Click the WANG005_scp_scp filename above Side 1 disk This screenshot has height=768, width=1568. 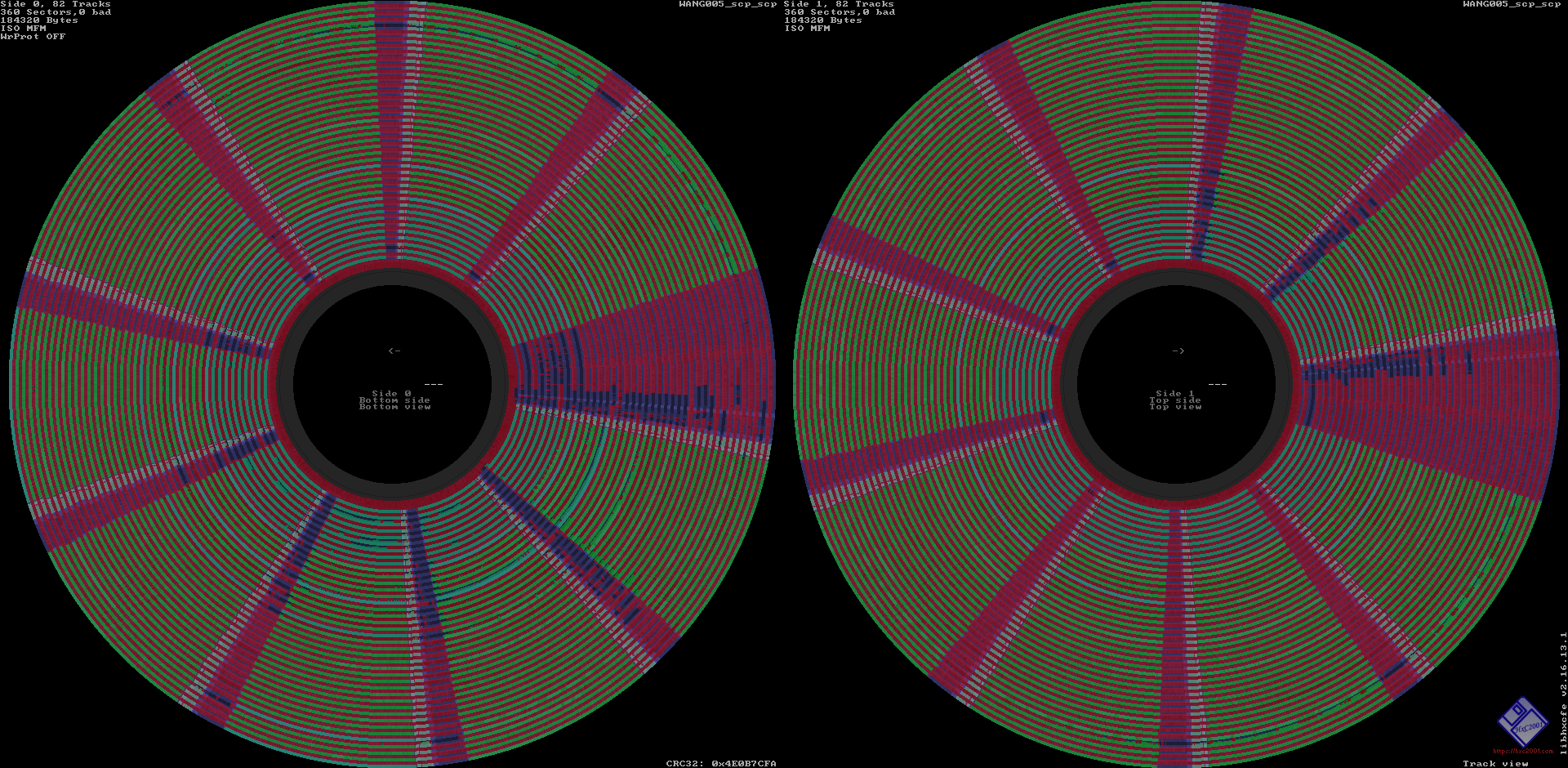[x=1512, y=4]
